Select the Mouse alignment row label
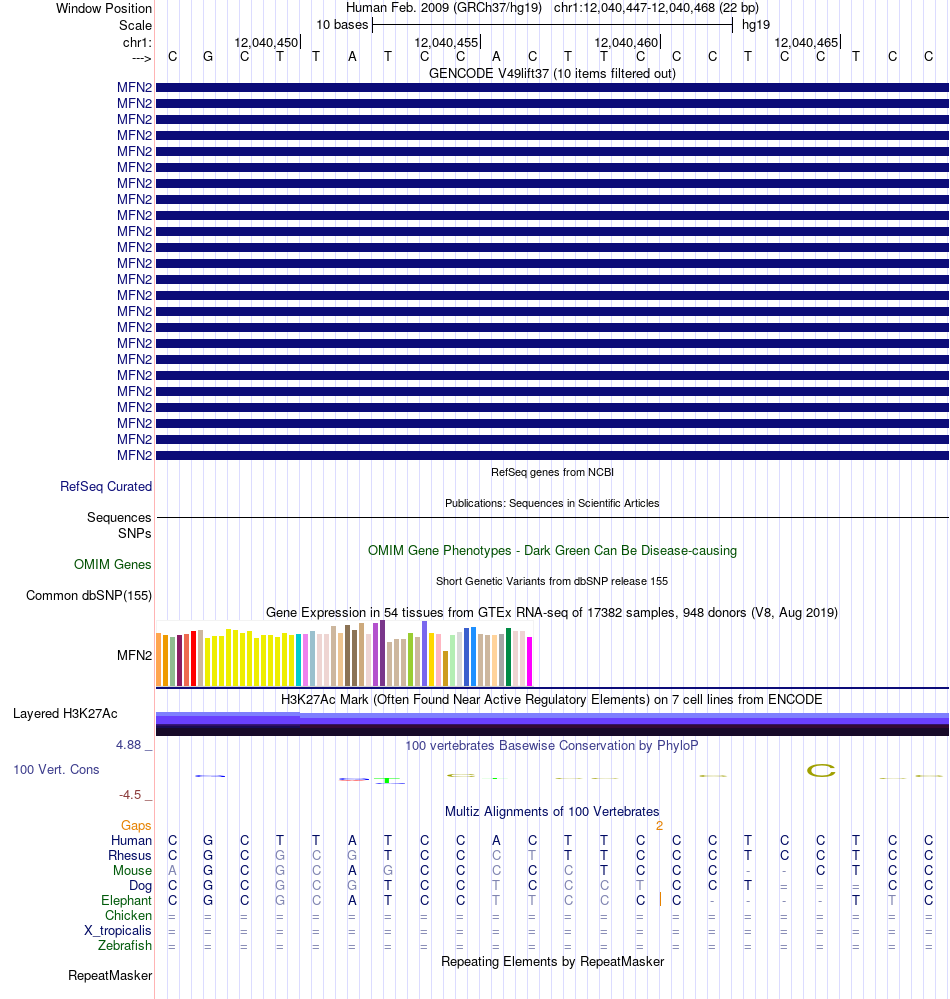Image resolution: width=950 pixels, height=999 pixels. (133, 870)
